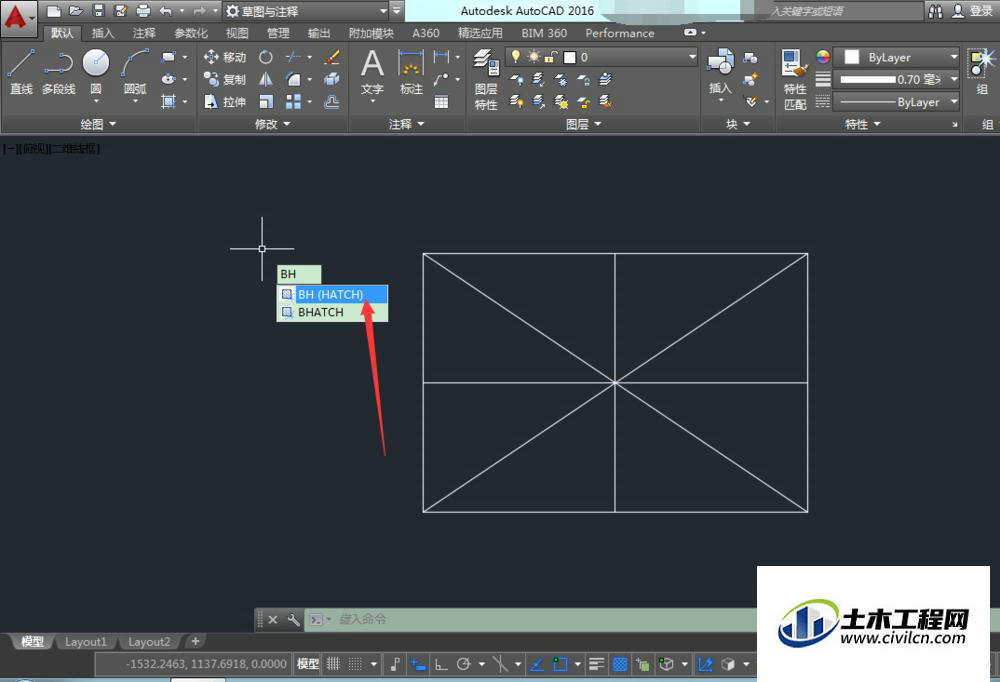Toggle the 模型 space button in status bar

tap(308, 664)
